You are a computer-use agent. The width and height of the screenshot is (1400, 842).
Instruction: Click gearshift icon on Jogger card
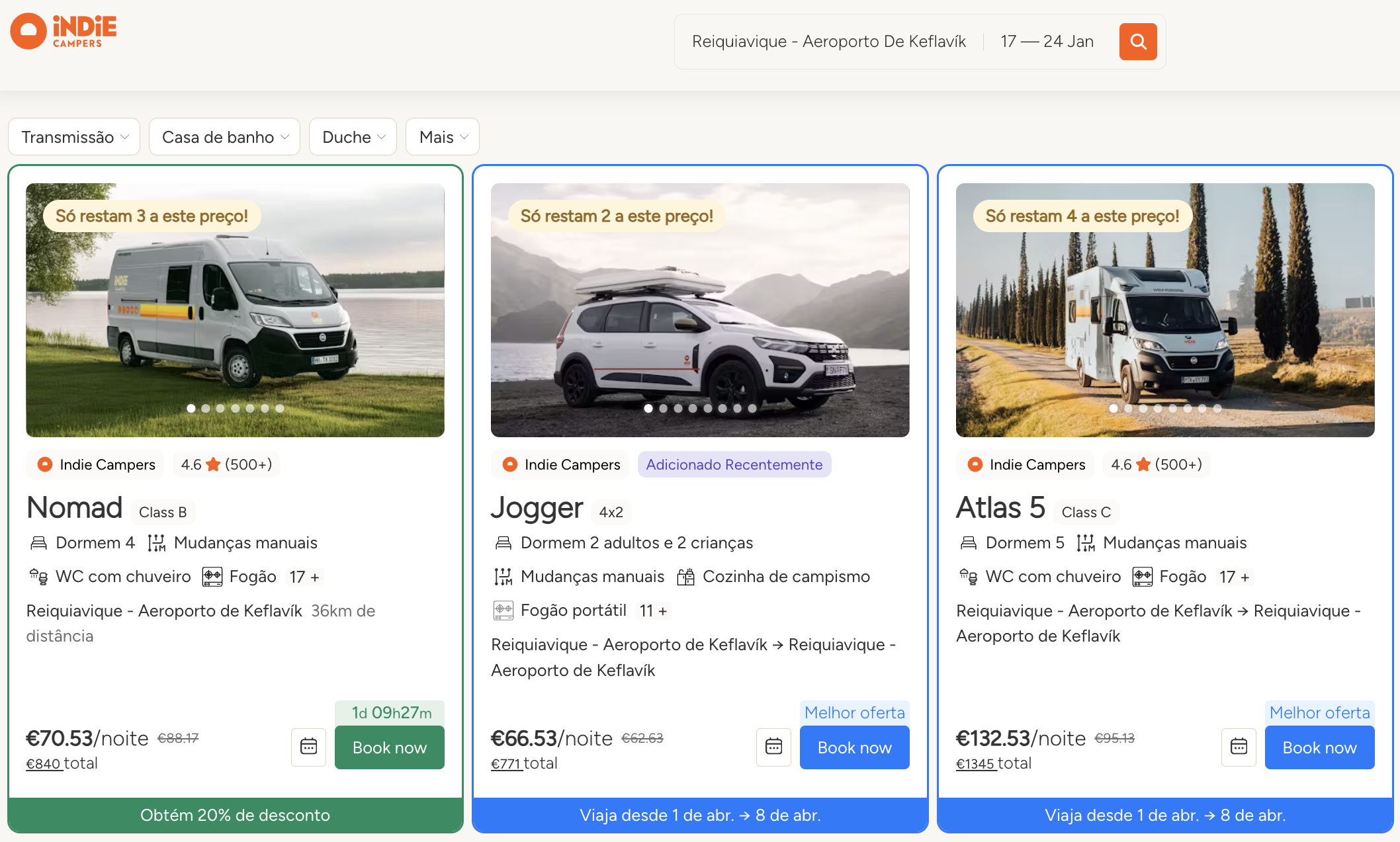coord(503,577)
